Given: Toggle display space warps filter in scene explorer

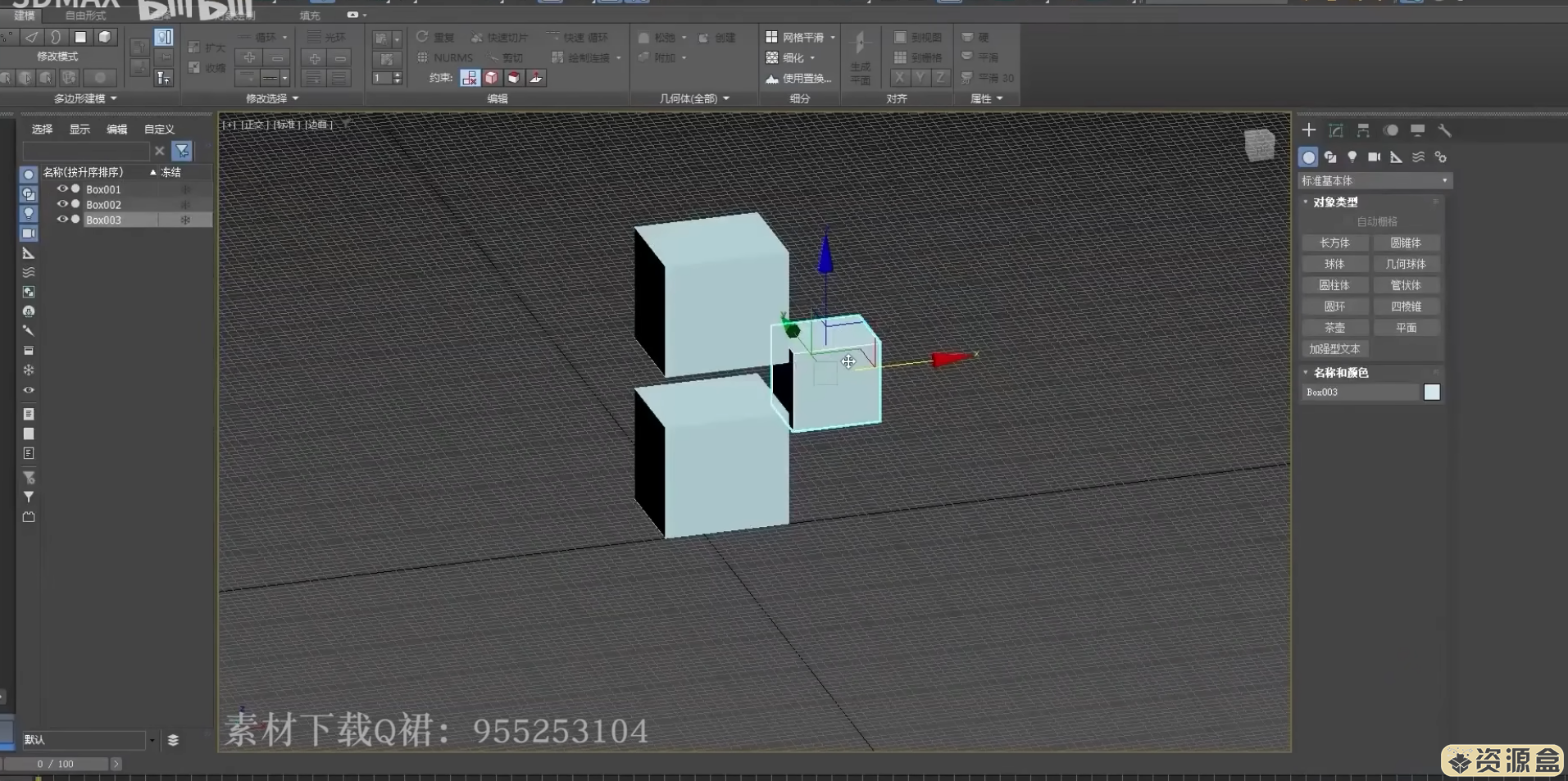Looking at the screenshot, I should [x=28, y=273].
